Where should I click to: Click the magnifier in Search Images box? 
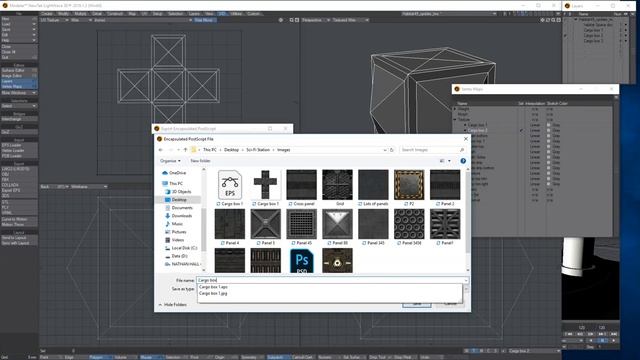pos(462,150)
